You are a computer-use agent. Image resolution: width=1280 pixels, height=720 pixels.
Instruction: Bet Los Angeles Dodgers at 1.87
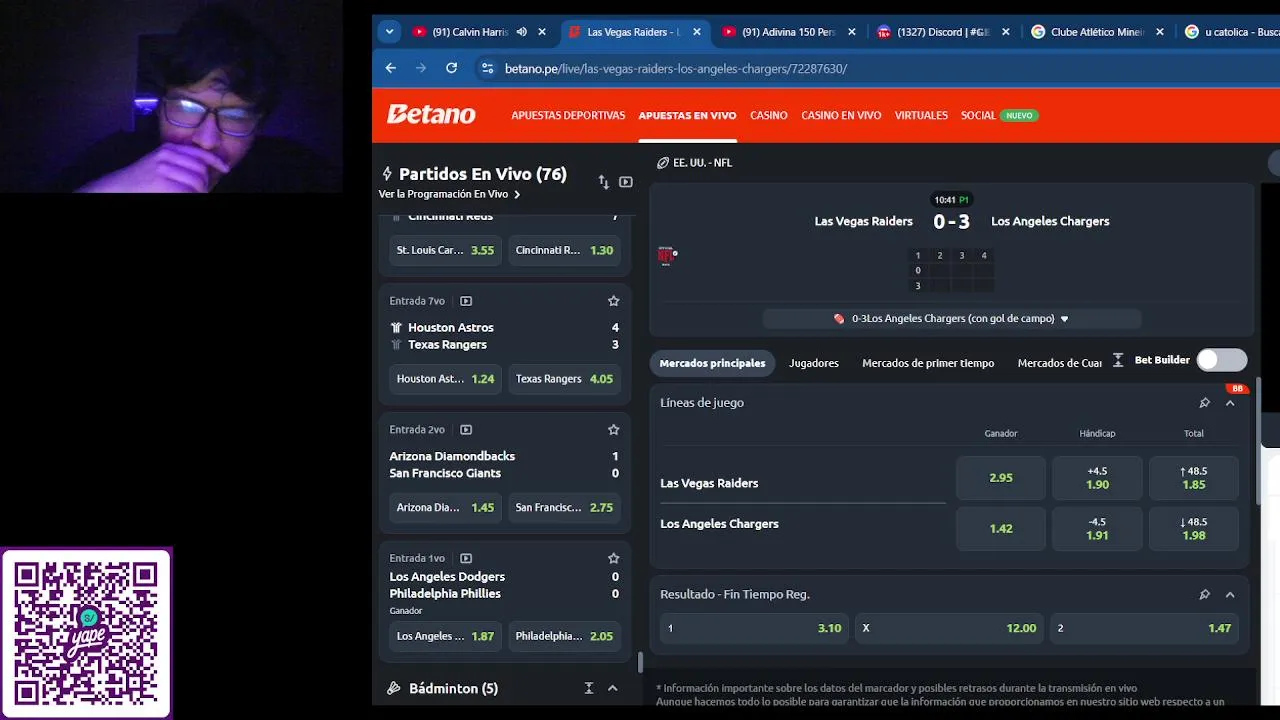click(x=445, y=636)
